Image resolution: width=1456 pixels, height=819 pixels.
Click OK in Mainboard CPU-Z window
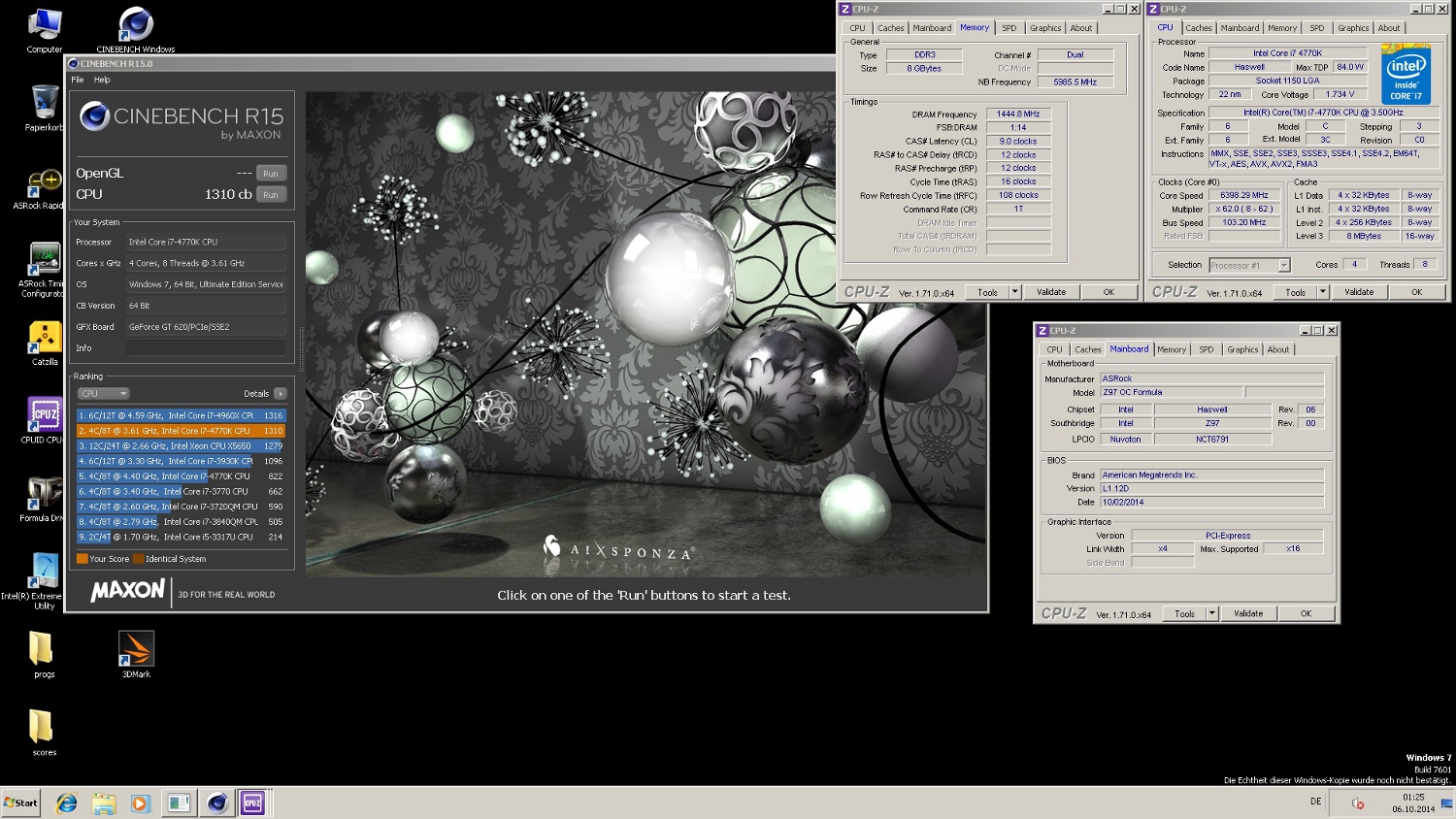1306,614
